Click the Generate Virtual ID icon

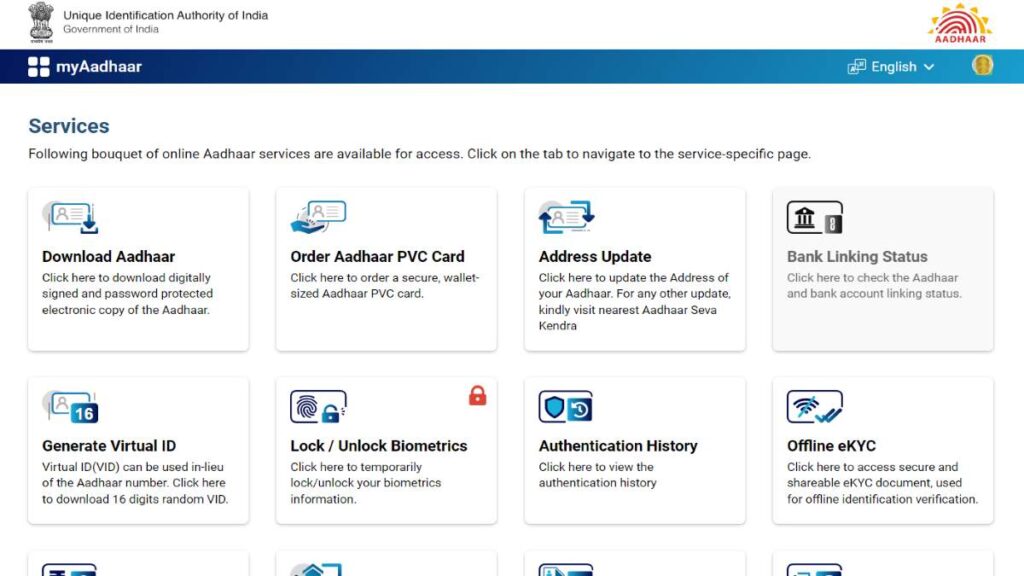pos(71,407)
